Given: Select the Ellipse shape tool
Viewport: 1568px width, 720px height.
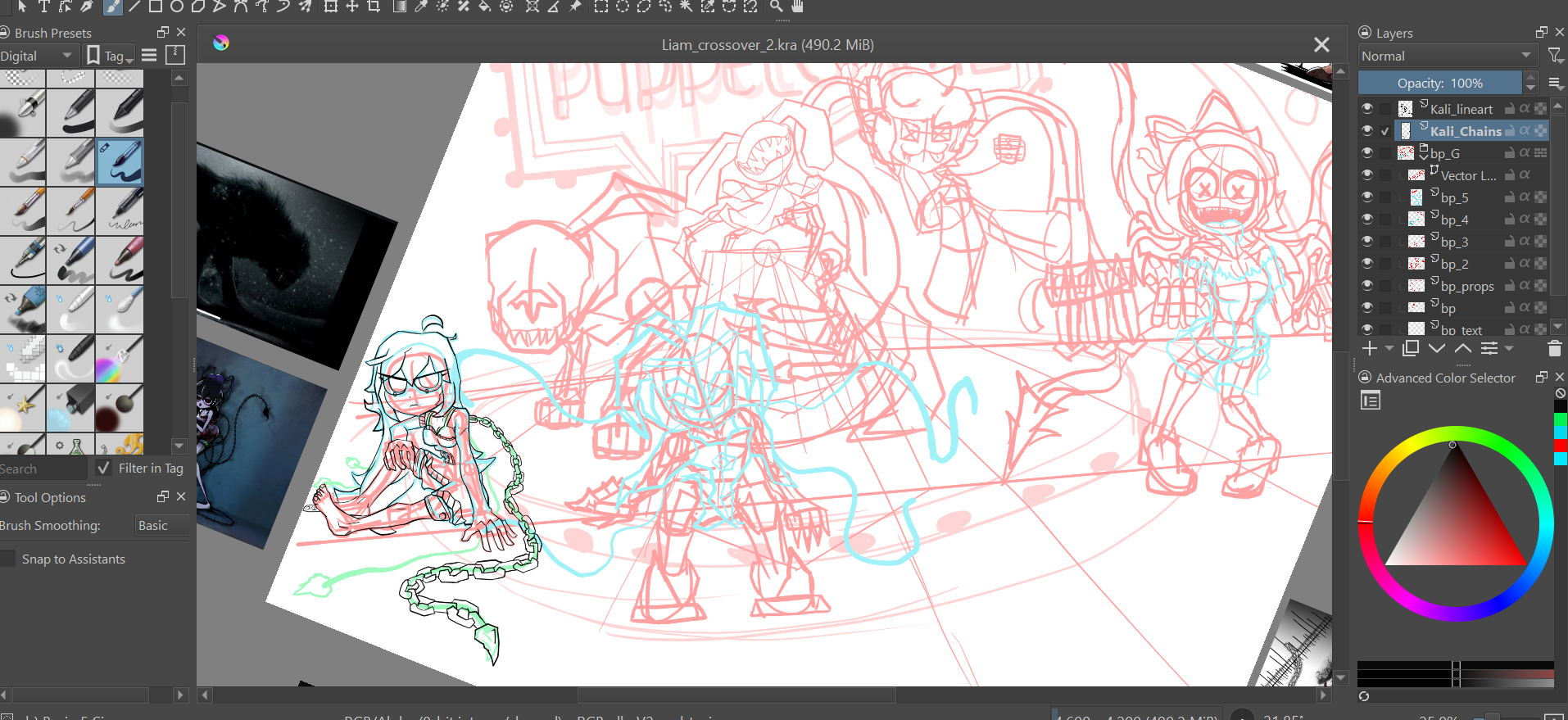Looking at the screenshot, I should (176, 7).
